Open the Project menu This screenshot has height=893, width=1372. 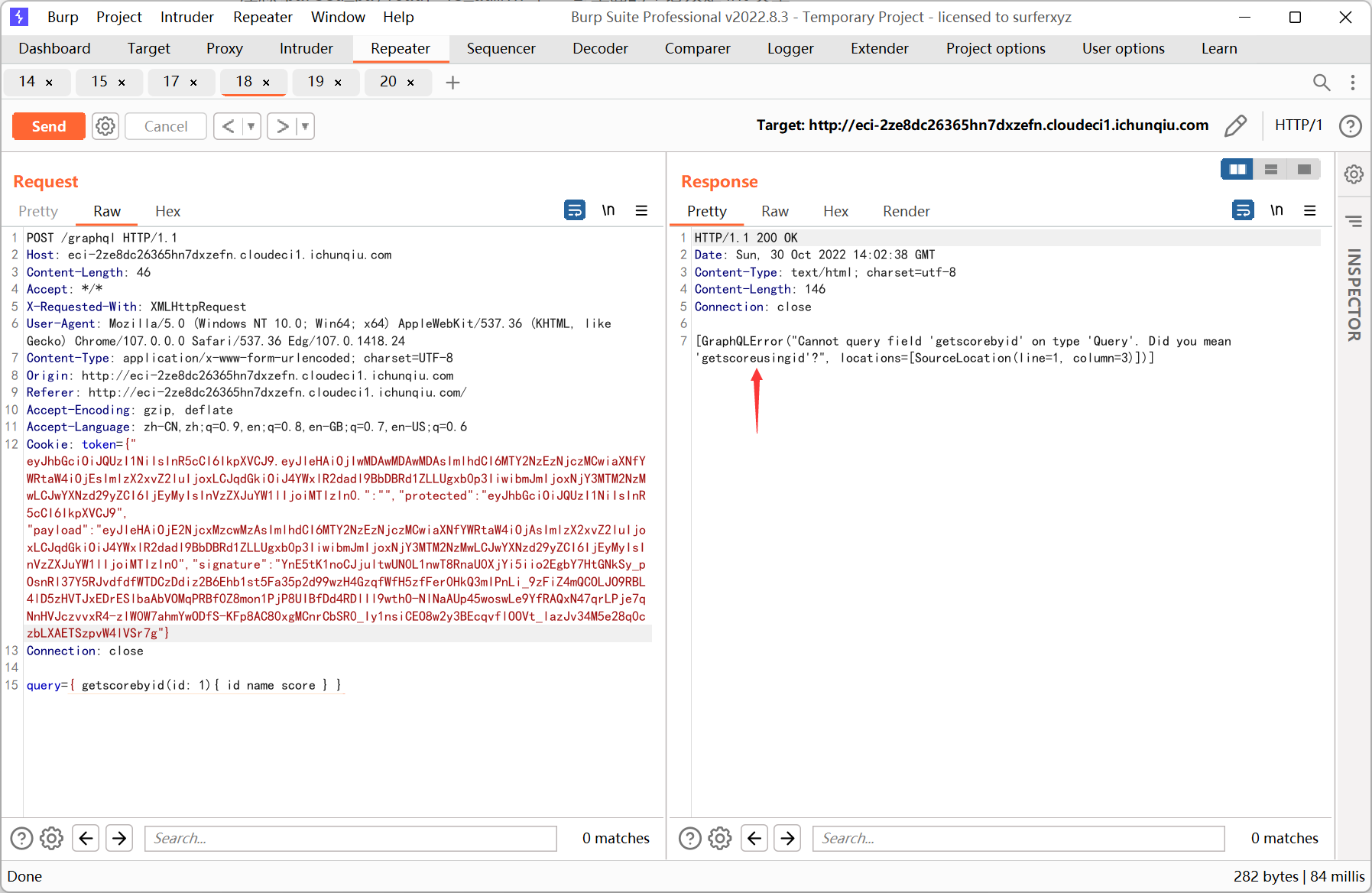coord(119,17)
